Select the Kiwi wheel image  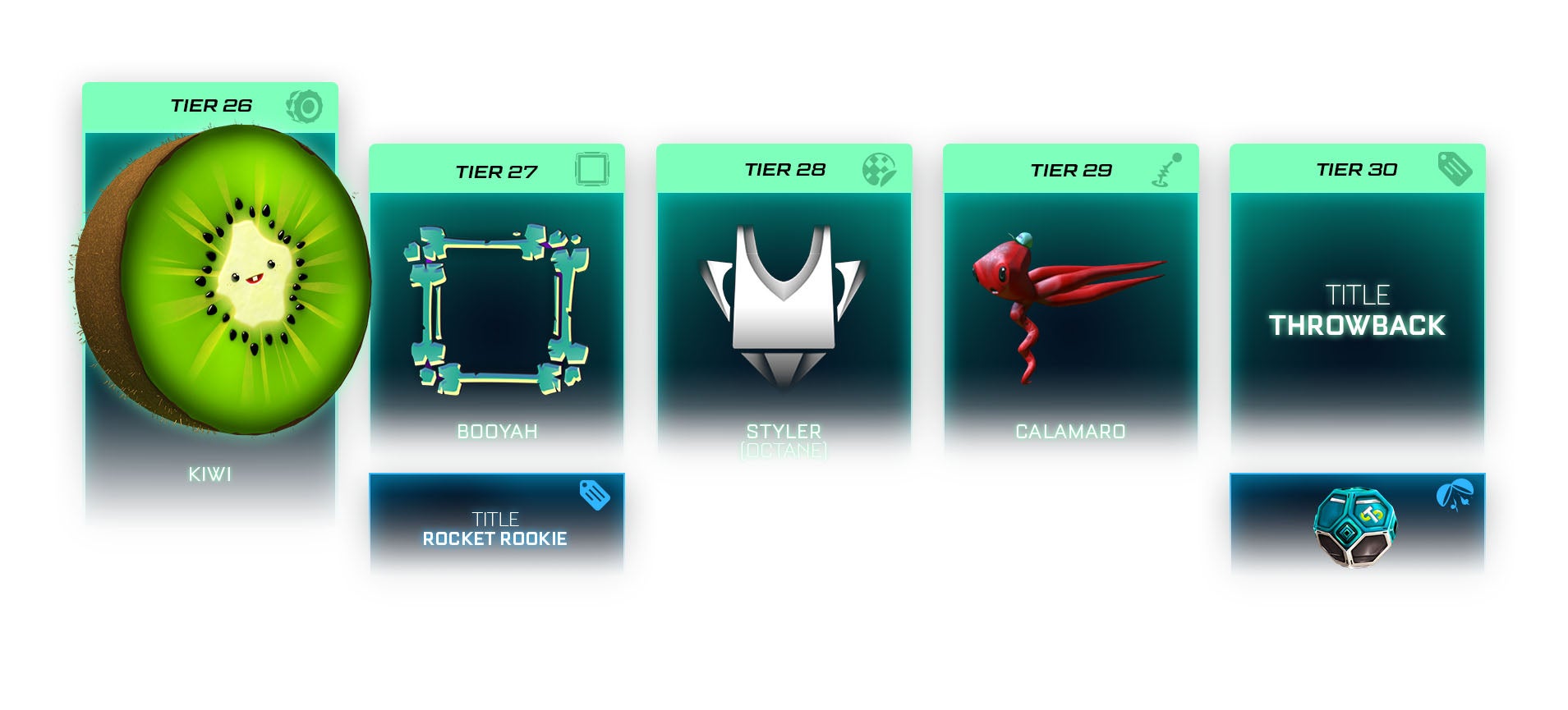point(222,279)
